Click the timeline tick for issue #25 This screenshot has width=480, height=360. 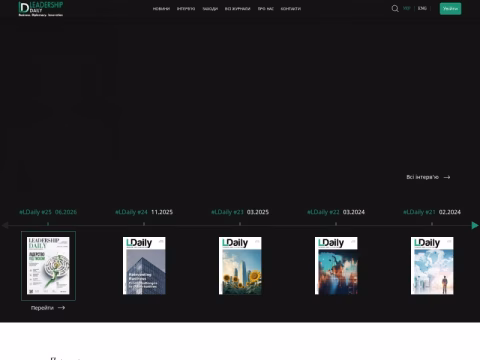click(48, 224)
